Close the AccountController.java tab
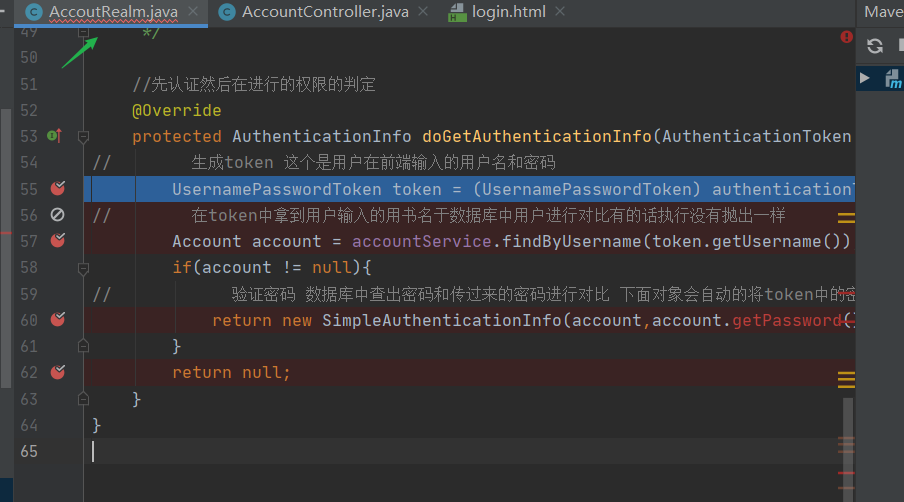This screenshot has height=502, width=904. click(x=423, y=12)
